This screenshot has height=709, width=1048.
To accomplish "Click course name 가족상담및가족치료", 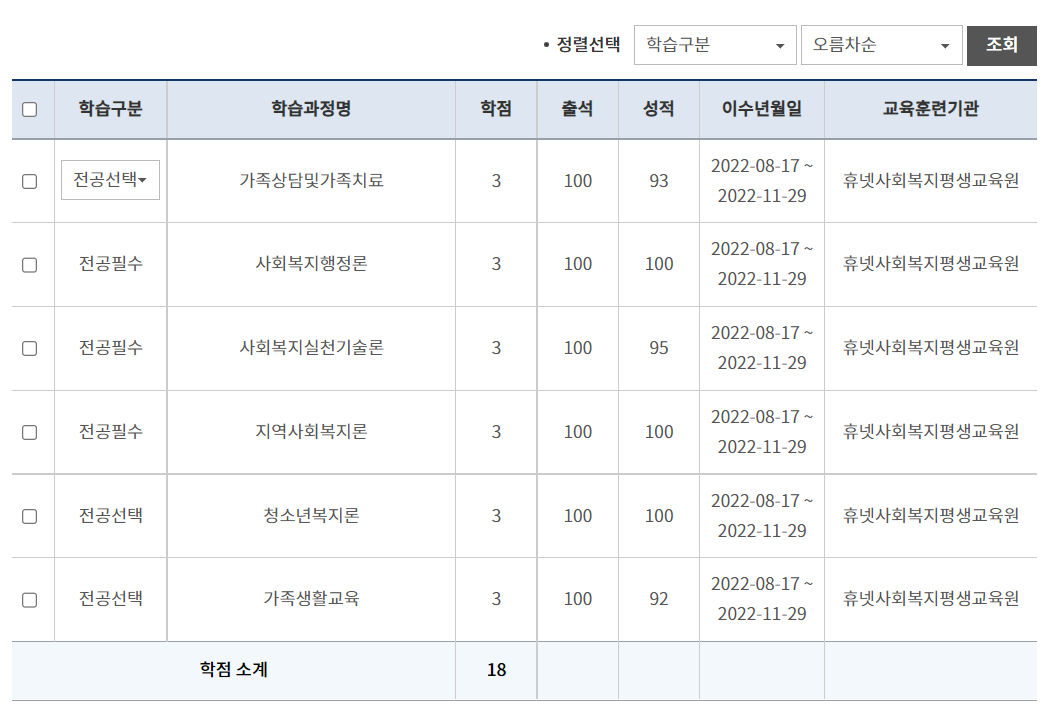I will [311, 180].
